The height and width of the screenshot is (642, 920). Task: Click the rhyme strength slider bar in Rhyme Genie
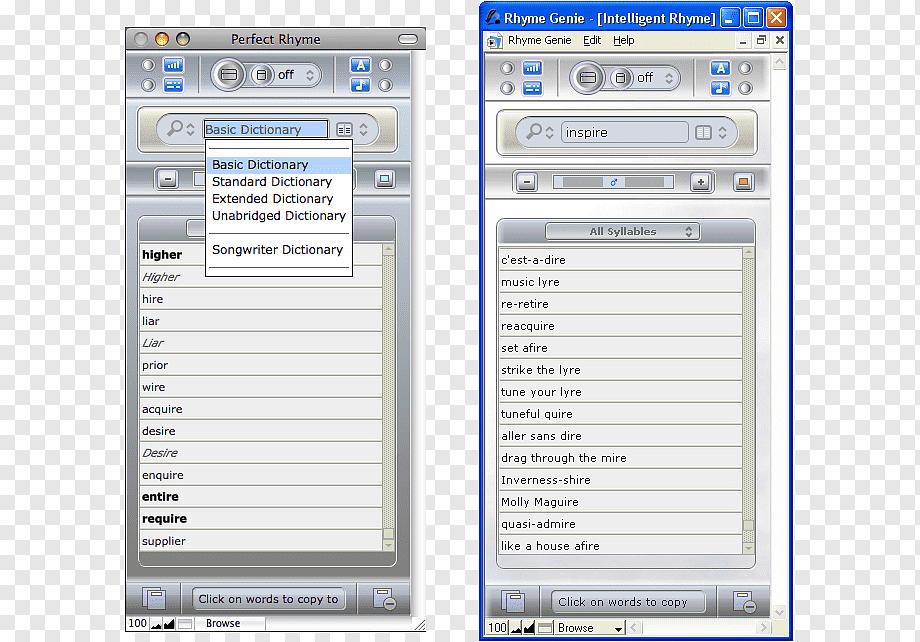point(613,183)
